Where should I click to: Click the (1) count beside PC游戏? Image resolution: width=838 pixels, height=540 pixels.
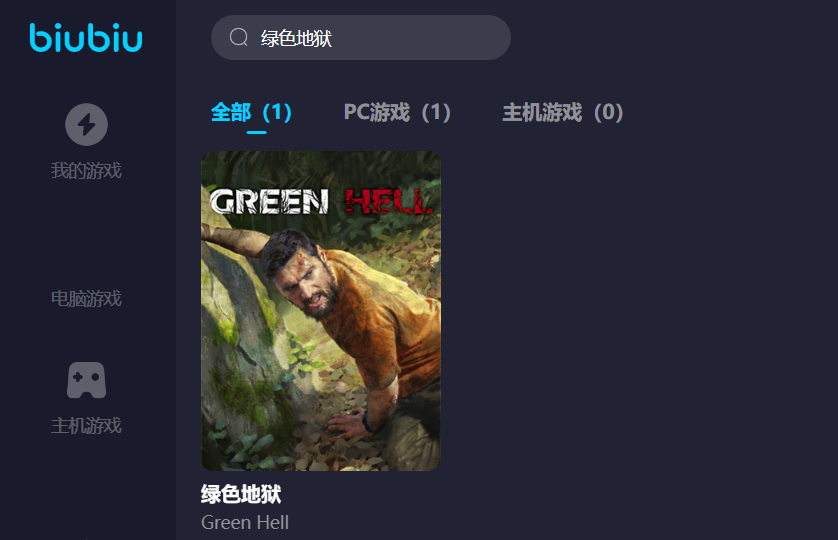coord(436,112)
